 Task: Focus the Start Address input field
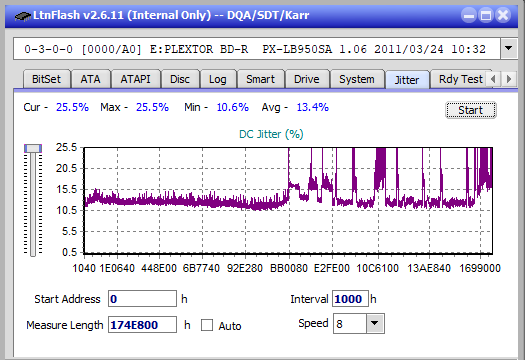(x=142, y=299)
